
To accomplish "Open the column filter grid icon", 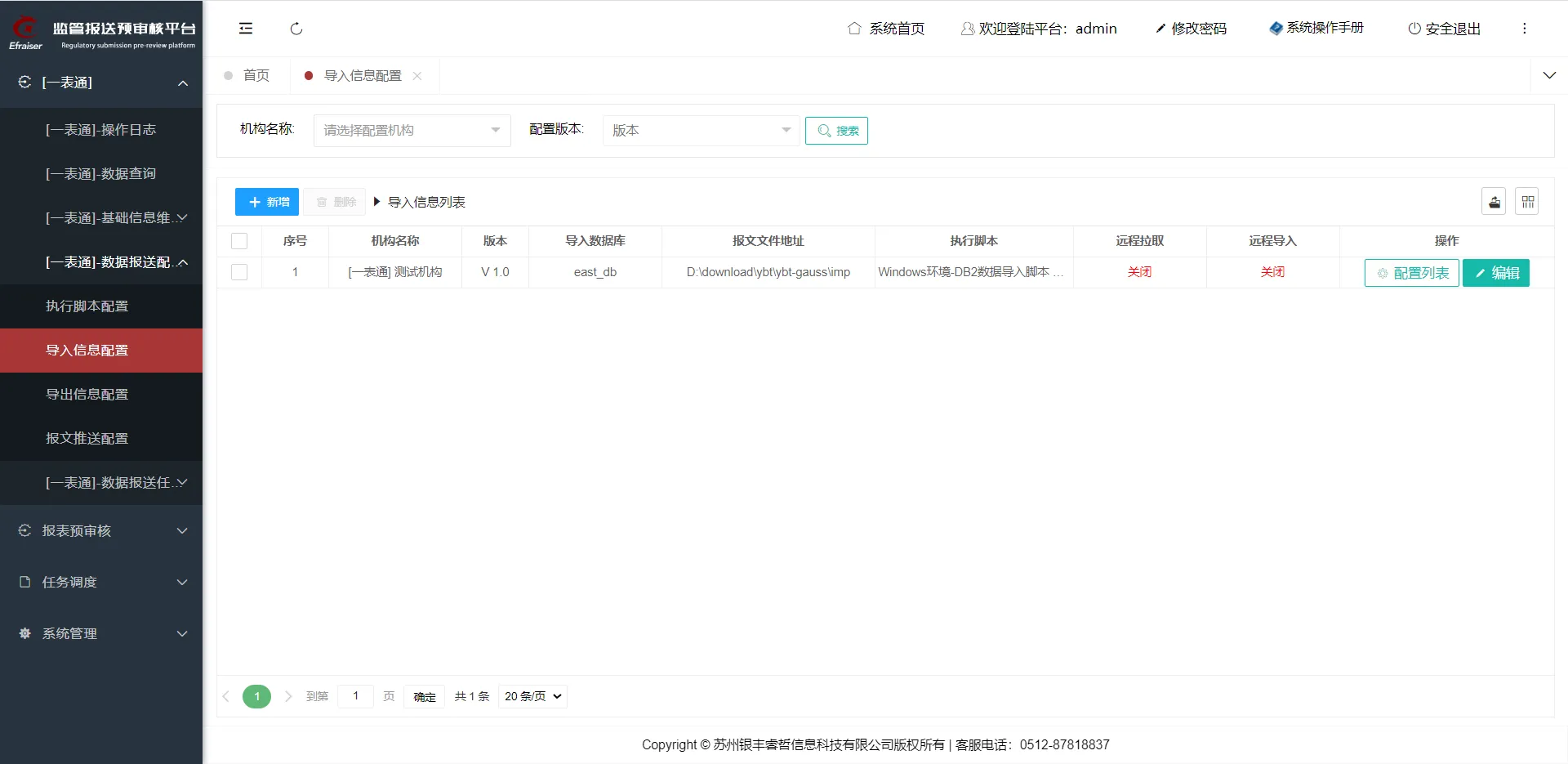I will (1527, 202).
